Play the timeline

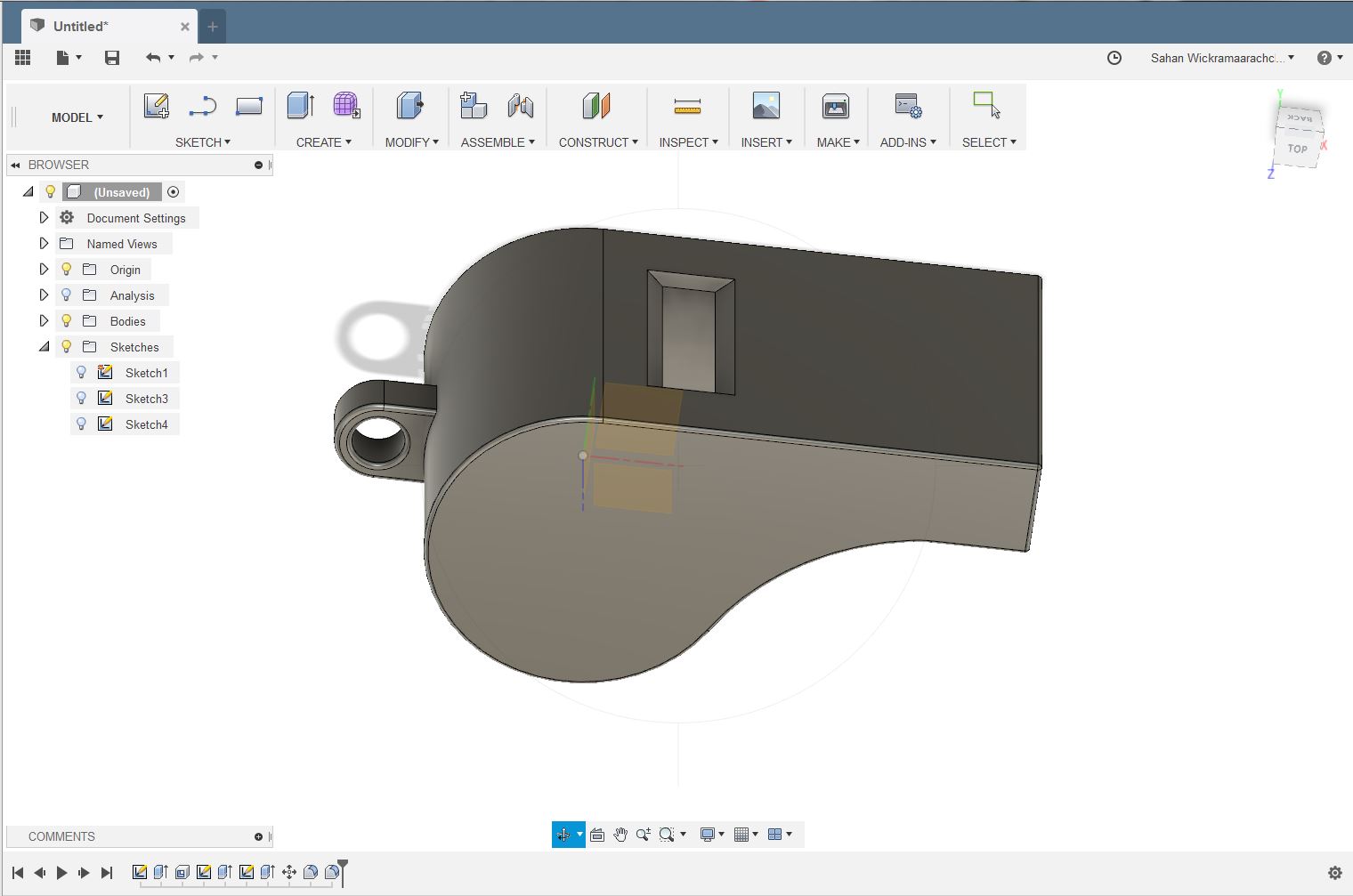click(62, 873)
